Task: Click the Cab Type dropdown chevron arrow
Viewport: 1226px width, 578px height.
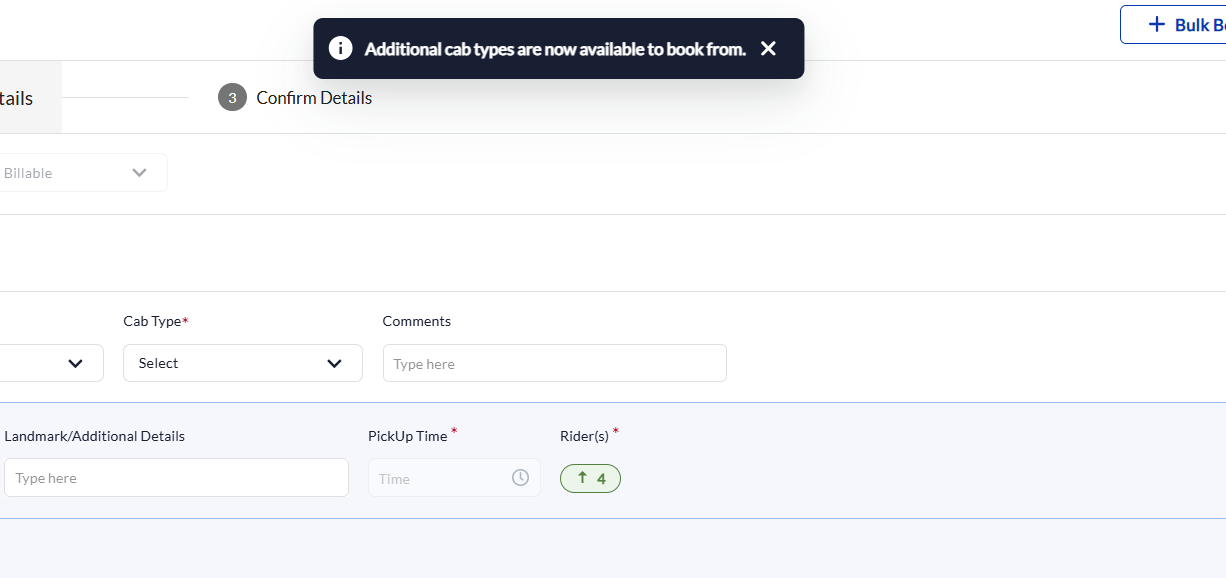Action: pos(334,363)
